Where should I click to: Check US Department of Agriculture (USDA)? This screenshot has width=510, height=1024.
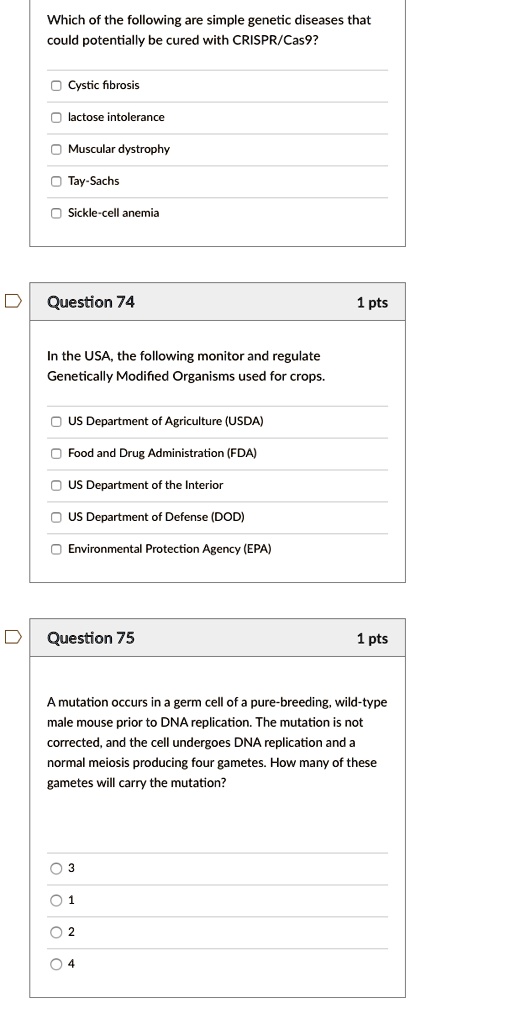pyautogui.click(x=56, y=422)
